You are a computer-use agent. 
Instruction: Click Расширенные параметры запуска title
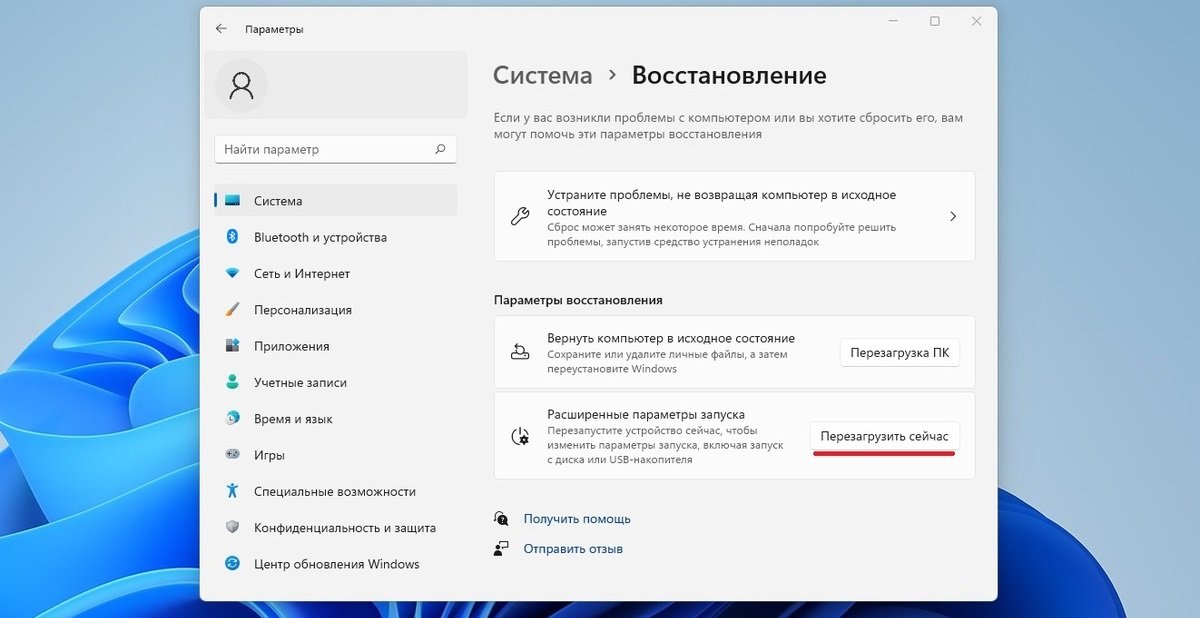646,414
